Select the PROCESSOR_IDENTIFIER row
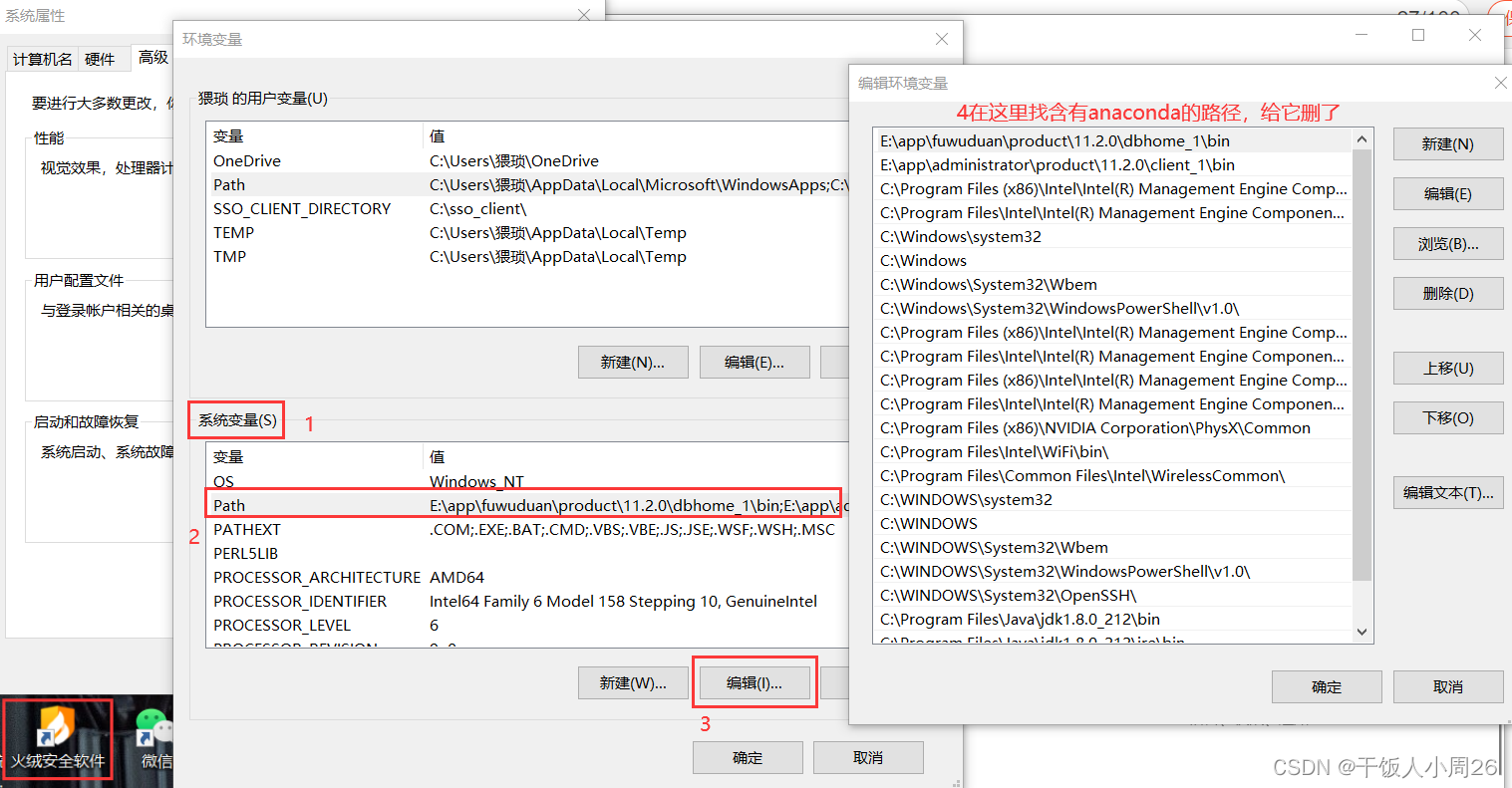Screen dimensions: 1512x788 [528, 602]
